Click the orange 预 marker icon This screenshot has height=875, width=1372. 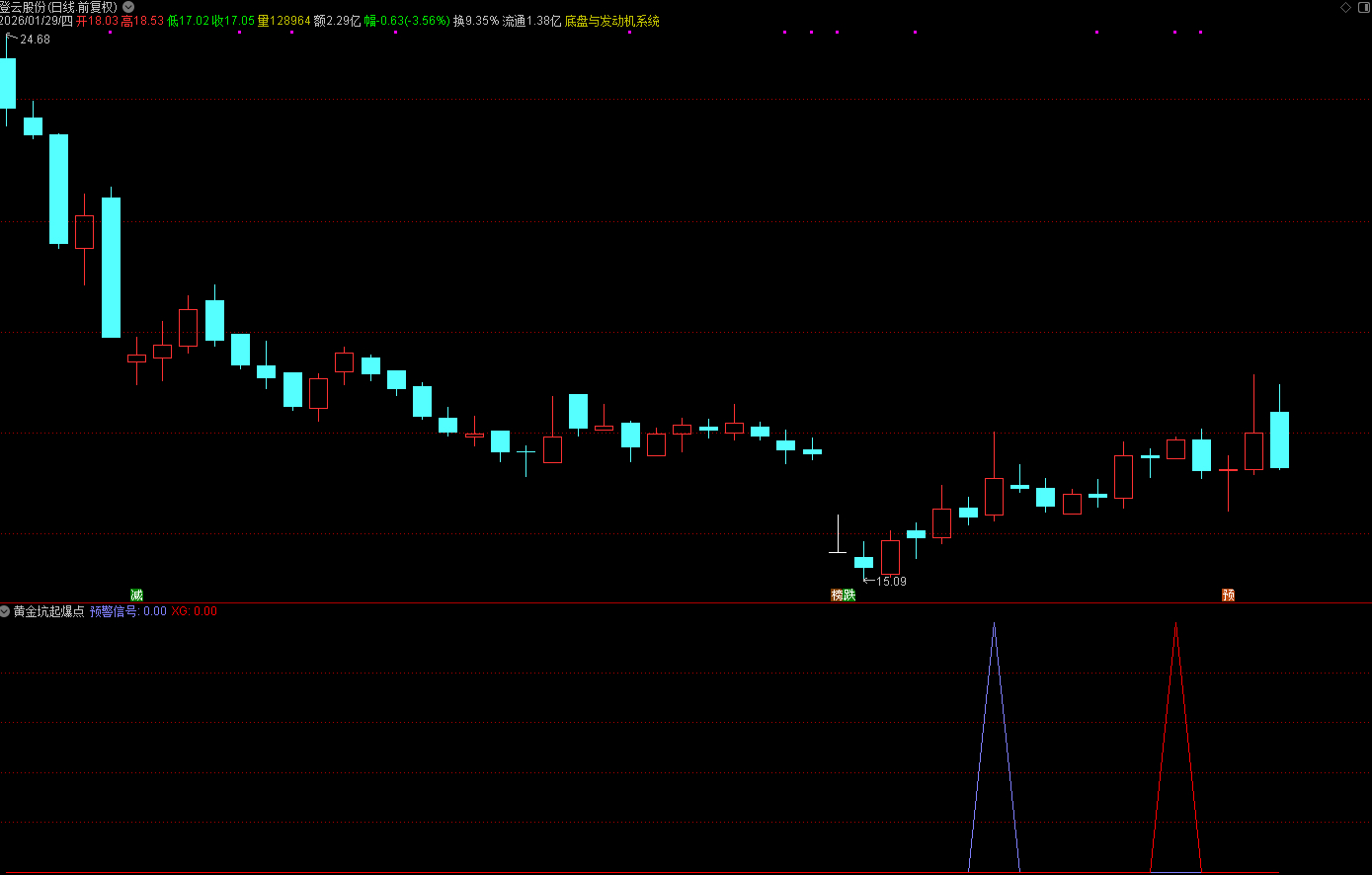pyautogui.click(x=1228, y=595)
